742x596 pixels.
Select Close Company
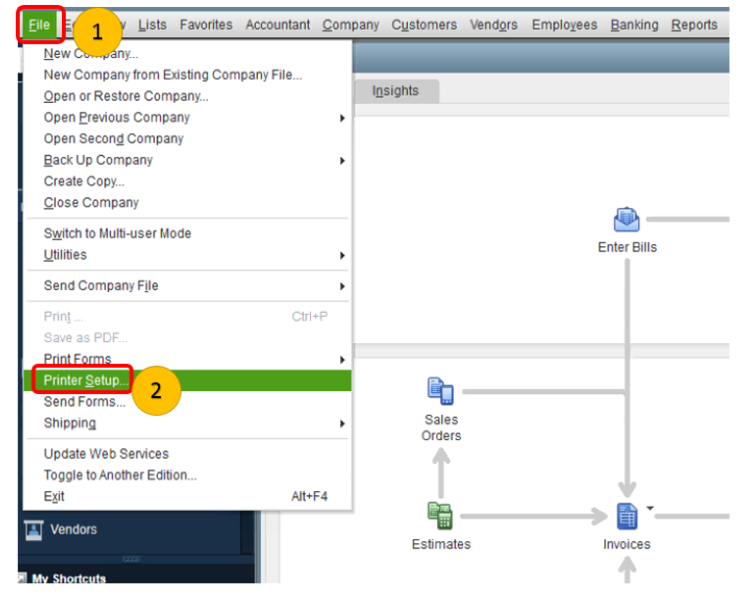pyautogui.click(x=91, y=203)
